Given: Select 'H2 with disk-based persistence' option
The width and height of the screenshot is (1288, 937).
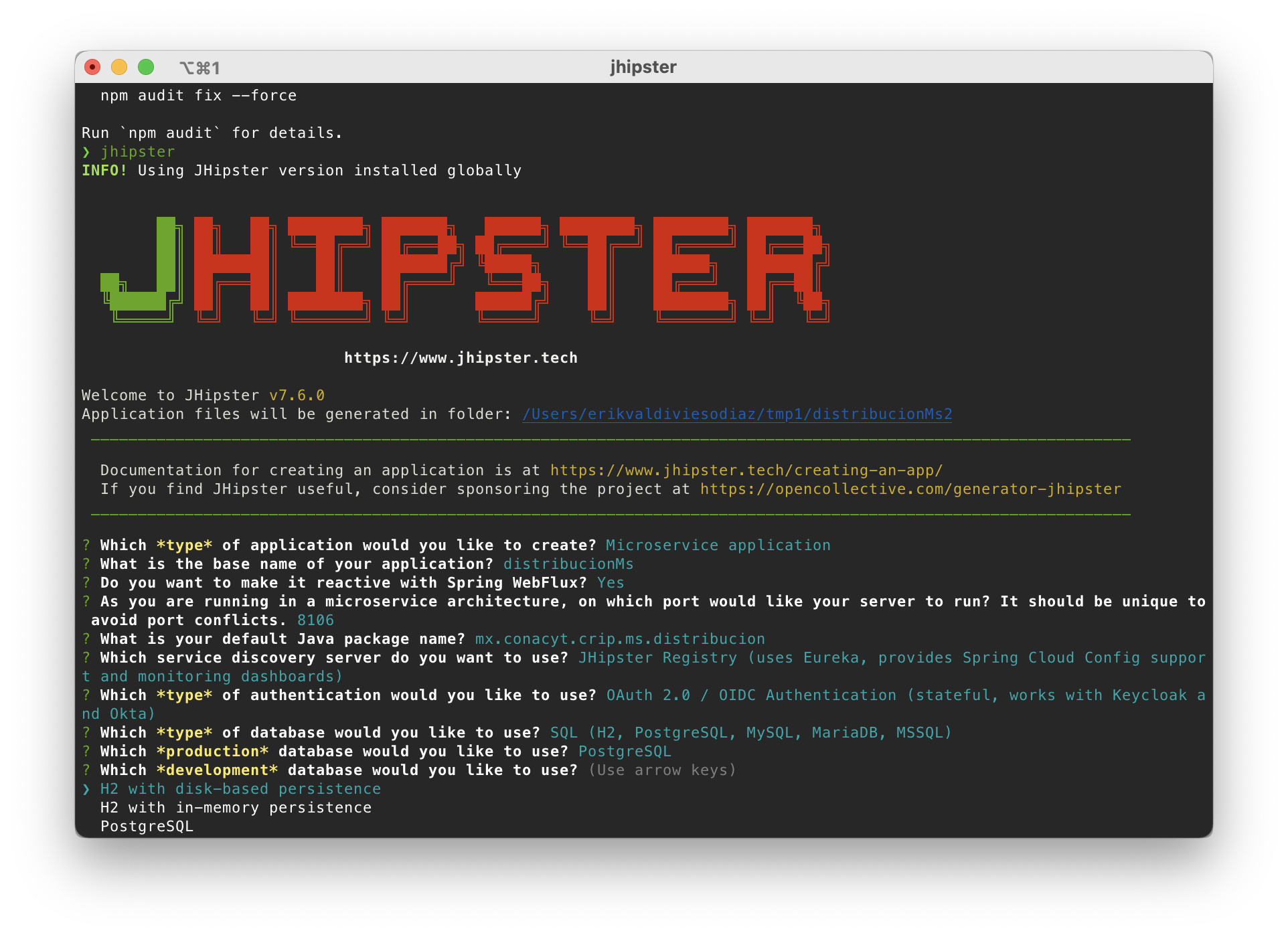Looking at the screenshot, I should coord(240,789).
